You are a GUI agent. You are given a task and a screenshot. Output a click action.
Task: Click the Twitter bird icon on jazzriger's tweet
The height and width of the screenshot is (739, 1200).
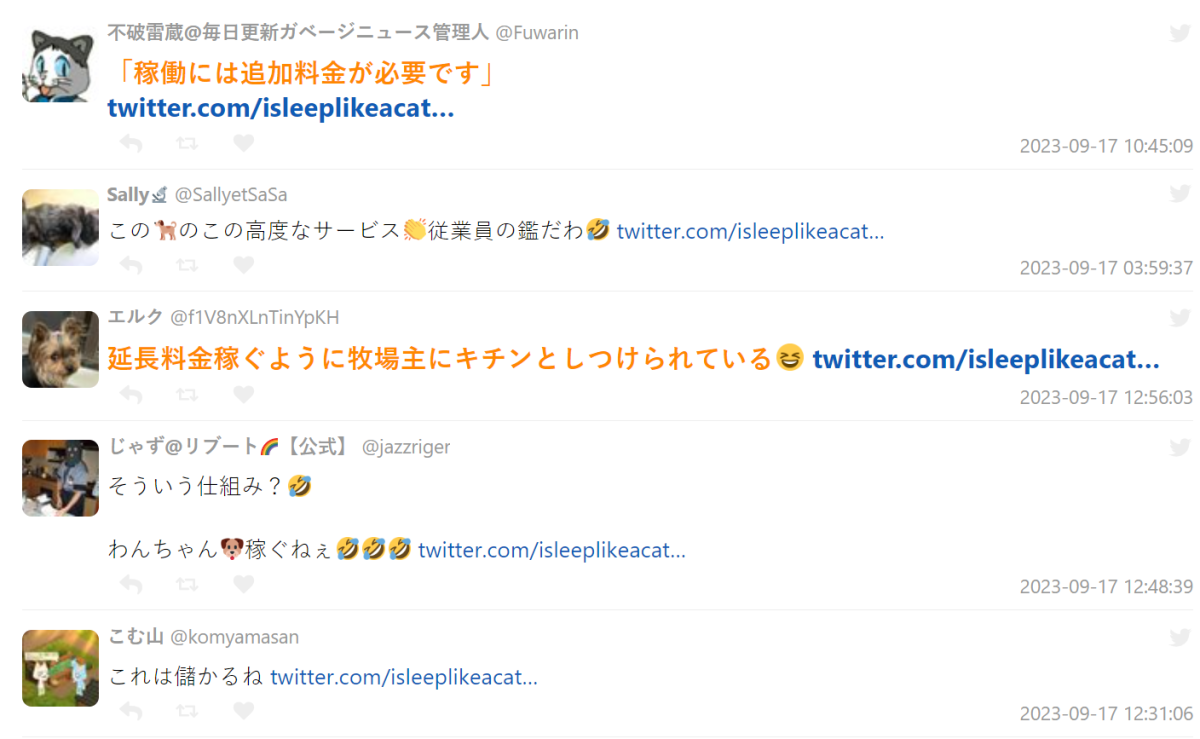[1180, 447]
